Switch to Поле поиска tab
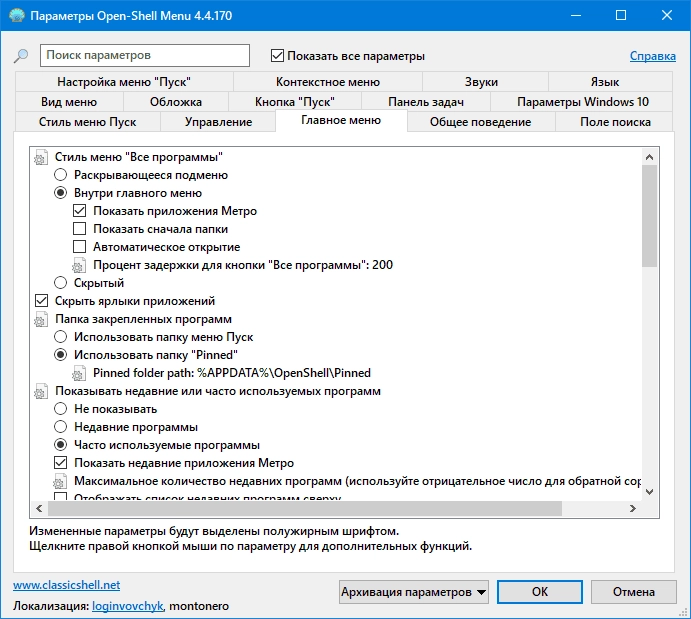691x619 pixels. point(615,122)
